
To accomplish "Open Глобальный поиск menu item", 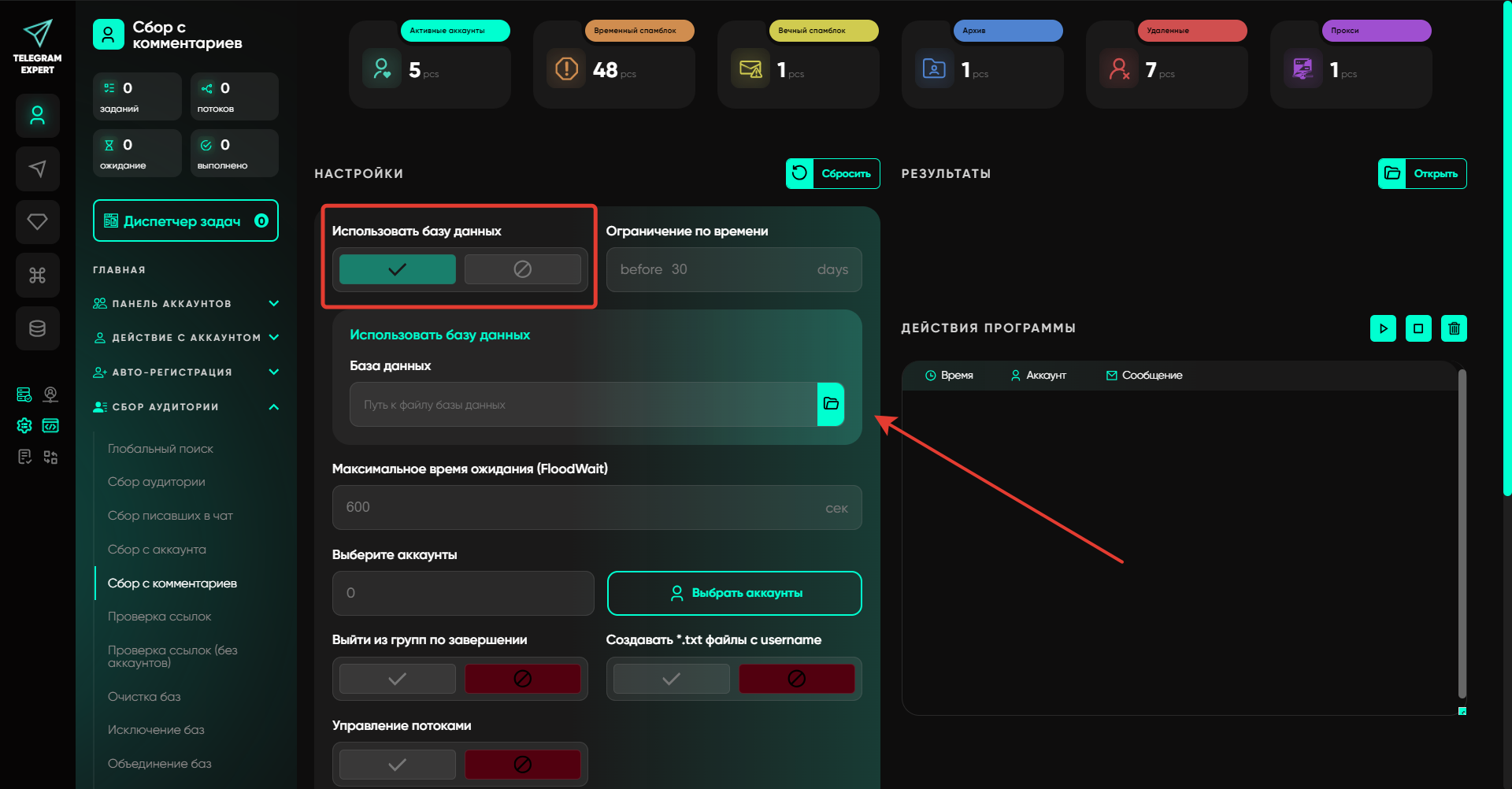I will tap(161, 449).
